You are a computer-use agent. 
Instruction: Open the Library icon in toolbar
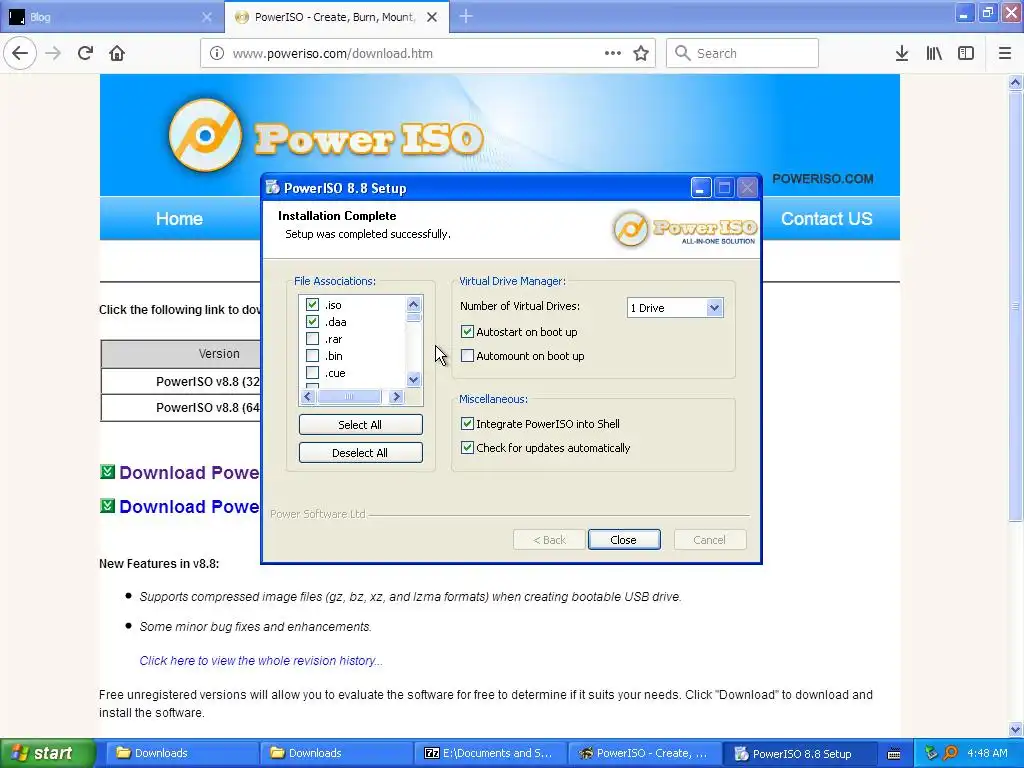coord(934,53)
